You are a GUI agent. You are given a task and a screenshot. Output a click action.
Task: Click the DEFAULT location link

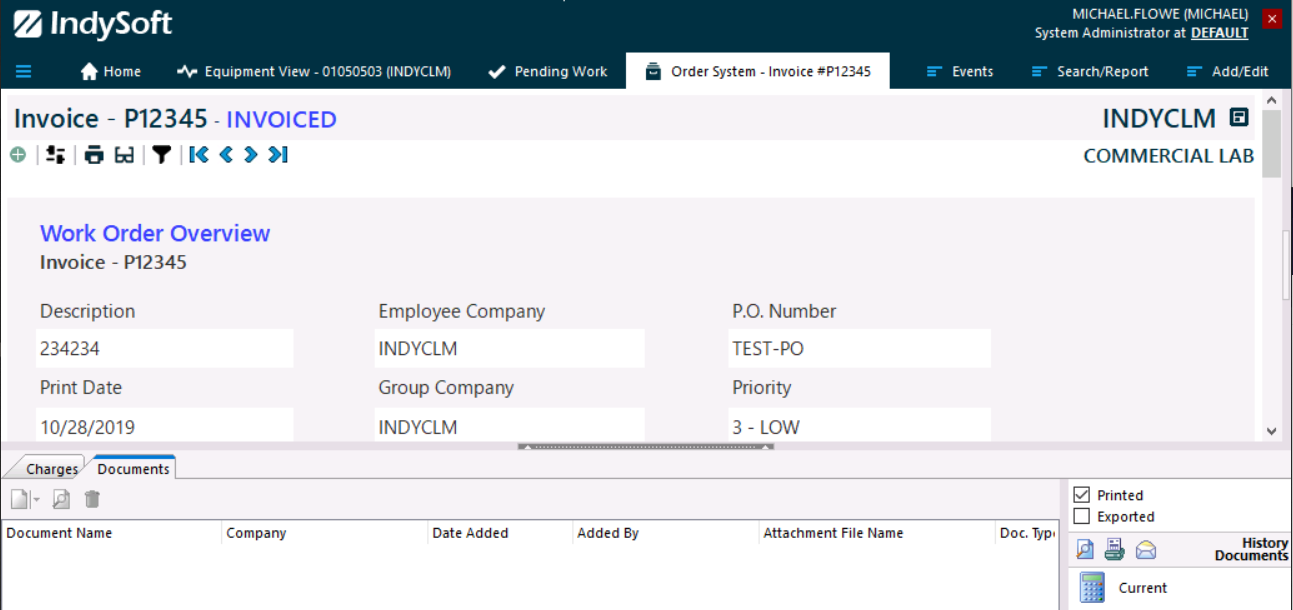coord(1219,33)
